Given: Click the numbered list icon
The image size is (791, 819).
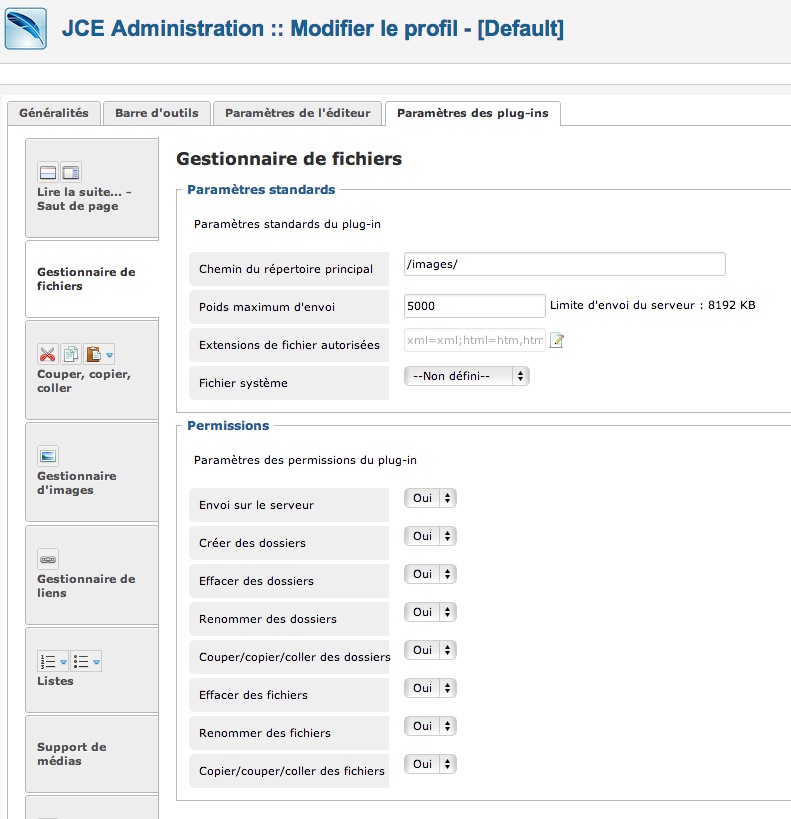Looking at the screenshot, I should point(48,662).
